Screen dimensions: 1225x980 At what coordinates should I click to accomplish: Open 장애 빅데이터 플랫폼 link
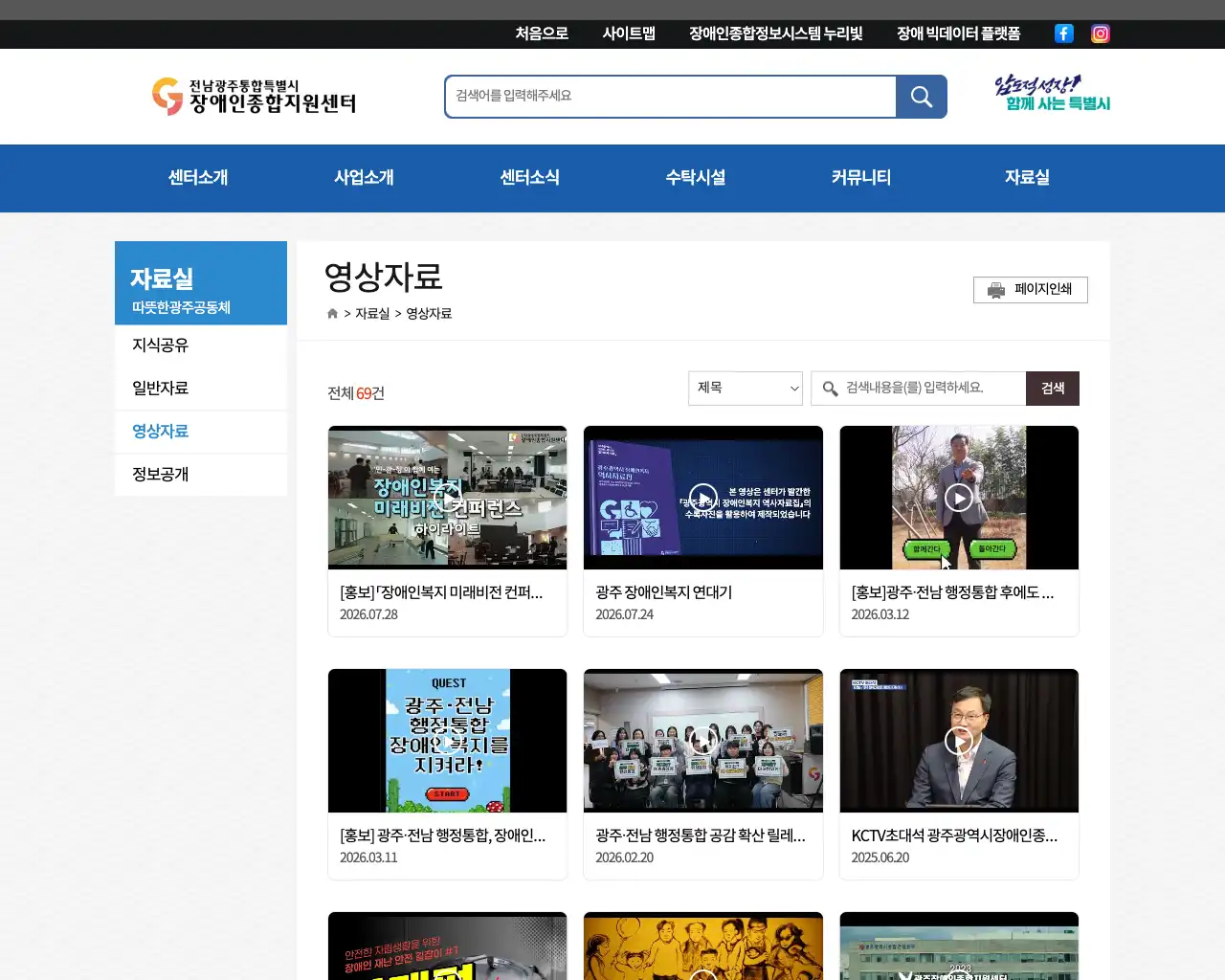click(958, 33)
